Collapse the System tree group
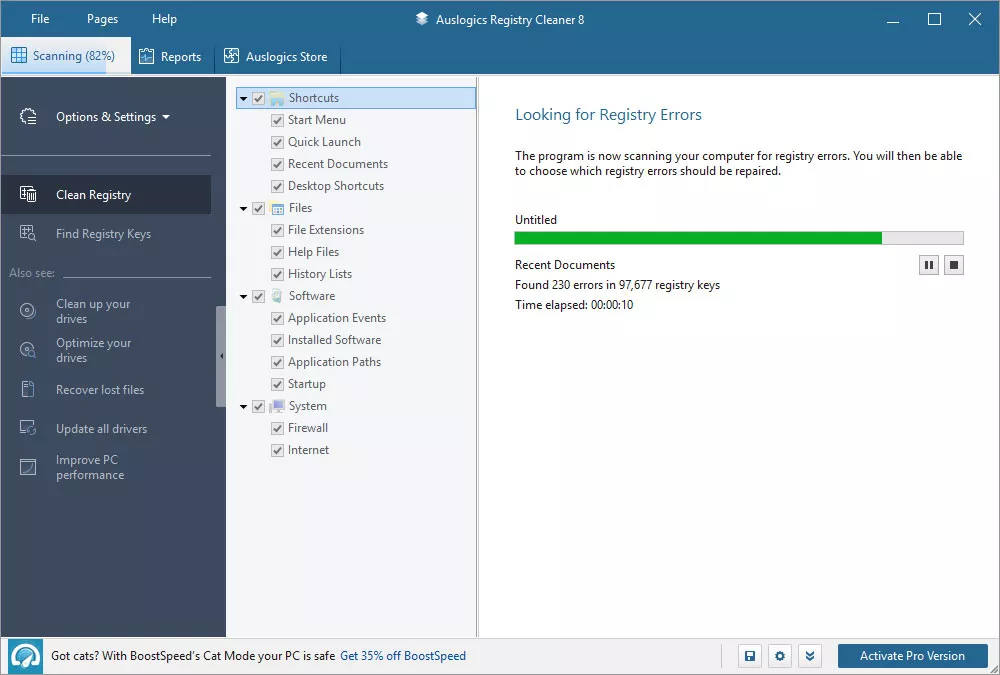This screenshot has height=675, width=1000. point(244,407)
